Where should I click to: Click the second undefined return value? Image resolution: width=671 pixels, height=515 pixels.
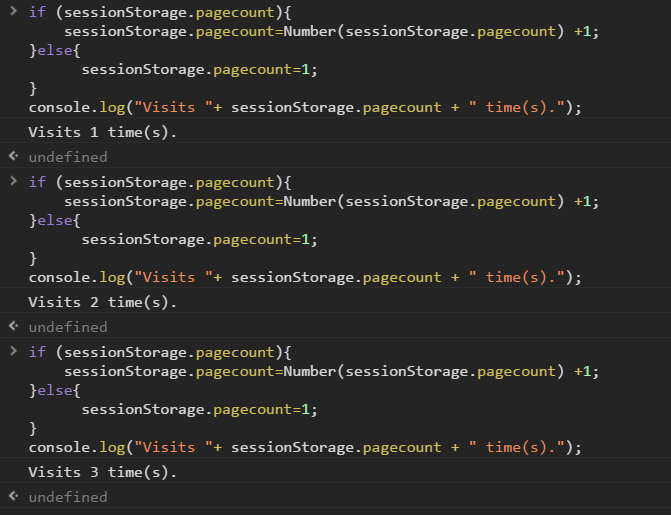point(68,327)
